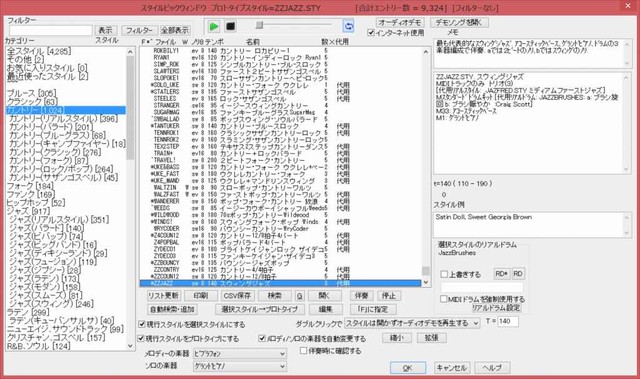This screenshot has width=640, height=379.
Task: Click the デモソングを開く button
Action: pyautogui.click(x=459, y=22)
